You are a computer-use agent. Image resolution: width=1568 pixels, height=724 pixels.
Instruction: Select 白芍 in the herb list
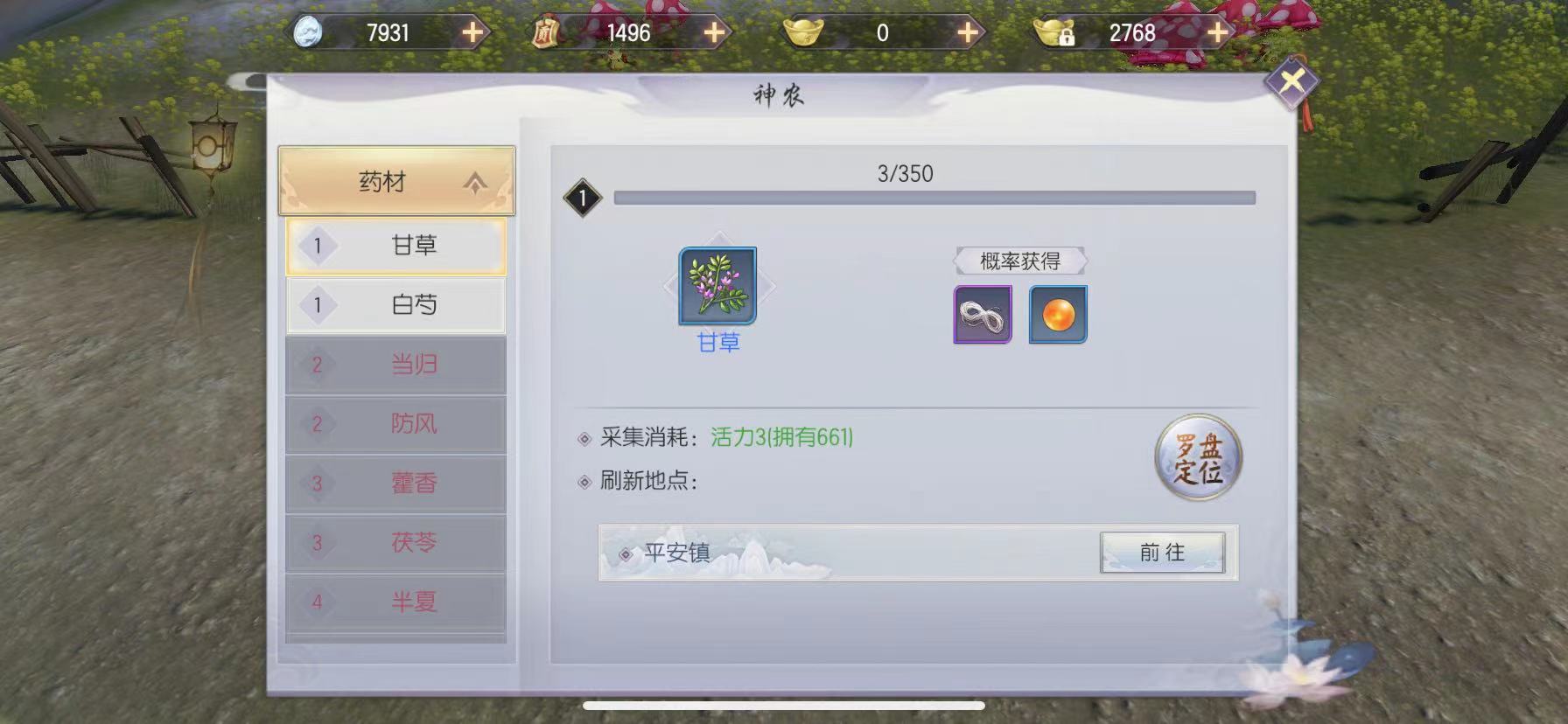[x=396, y=304]
